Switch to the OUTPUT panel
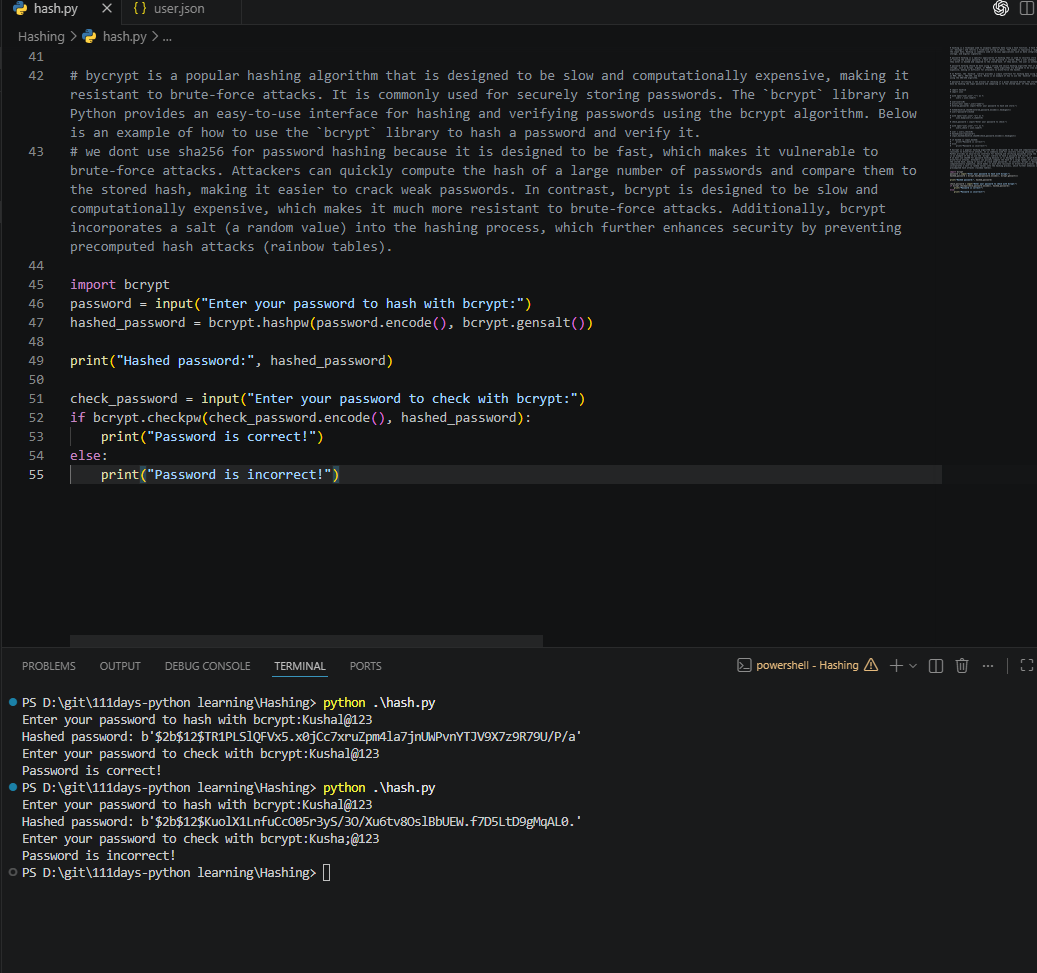Screen dimensions: 1037x973 point(120,666)
